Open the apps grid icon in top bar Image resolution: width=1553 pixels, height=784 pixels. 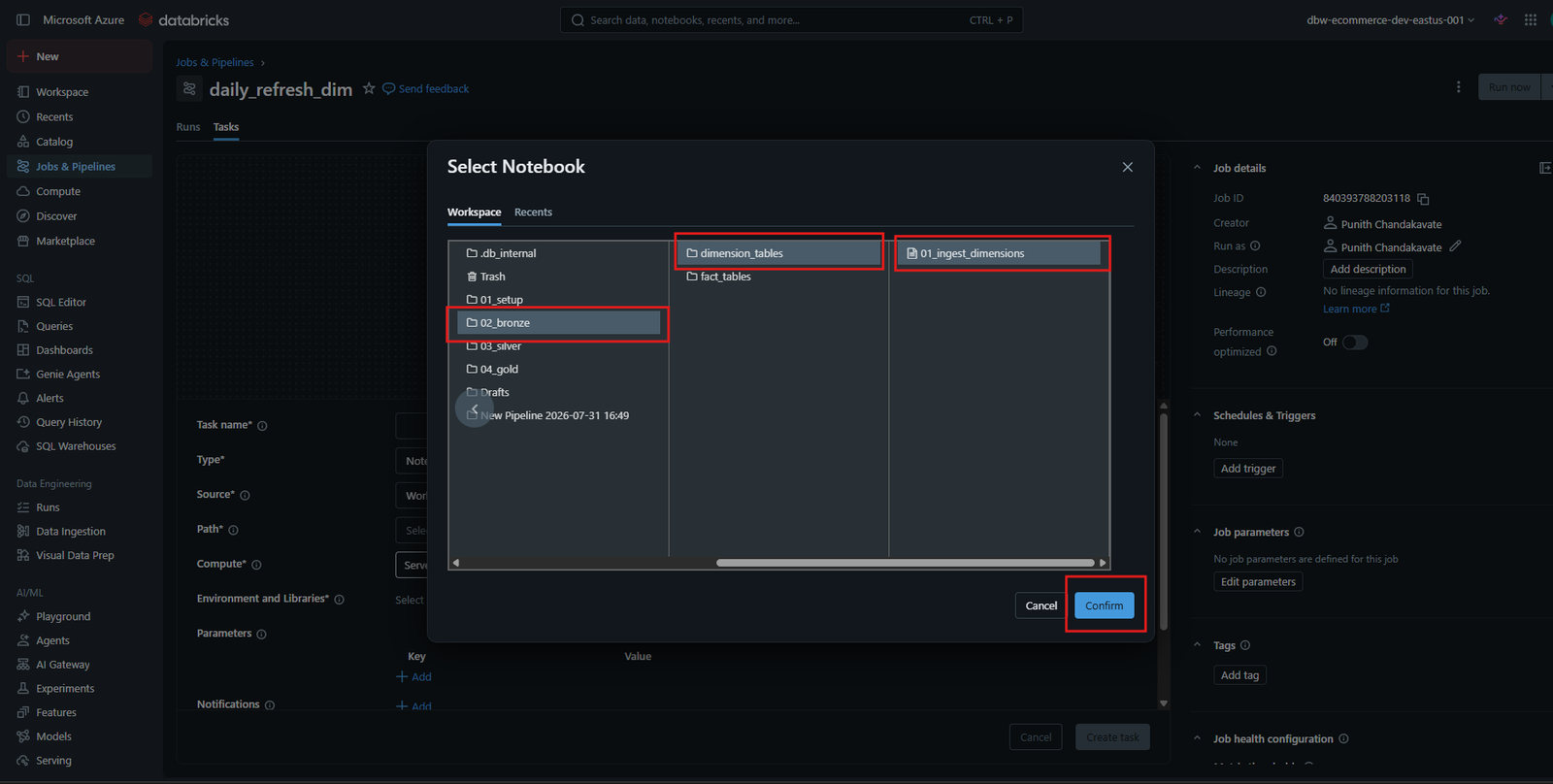tap(1531, 19)
